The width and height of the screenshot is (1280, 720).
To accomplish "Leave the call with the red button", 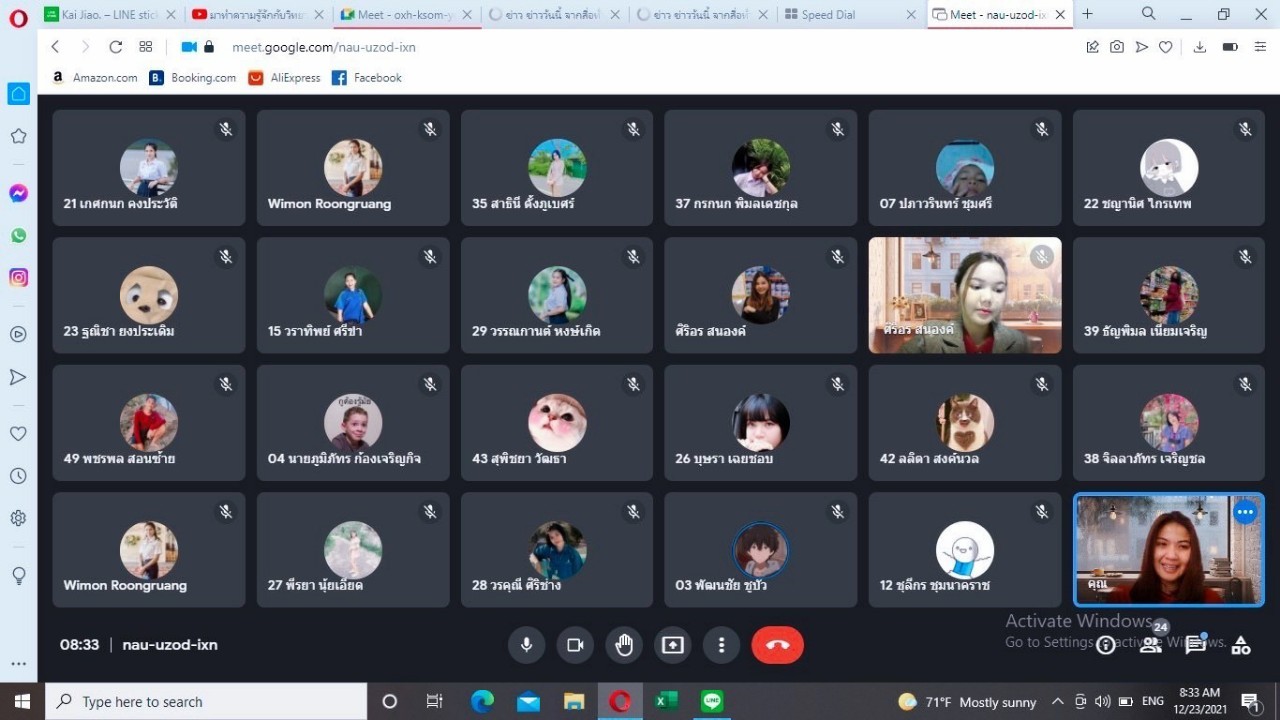I will (777, 645).
